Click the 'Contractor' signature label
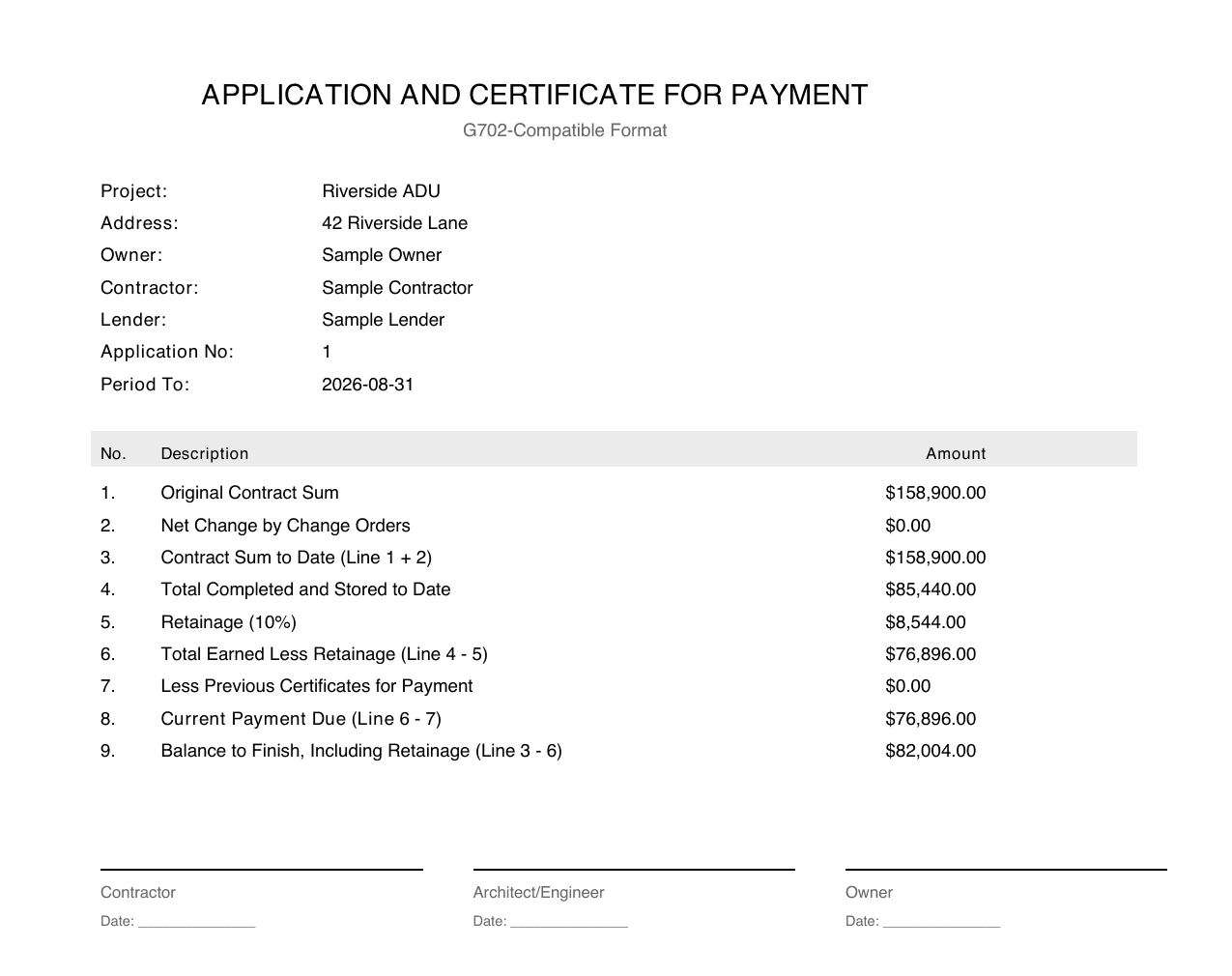The image size is (1232, 976). [138, 893]
